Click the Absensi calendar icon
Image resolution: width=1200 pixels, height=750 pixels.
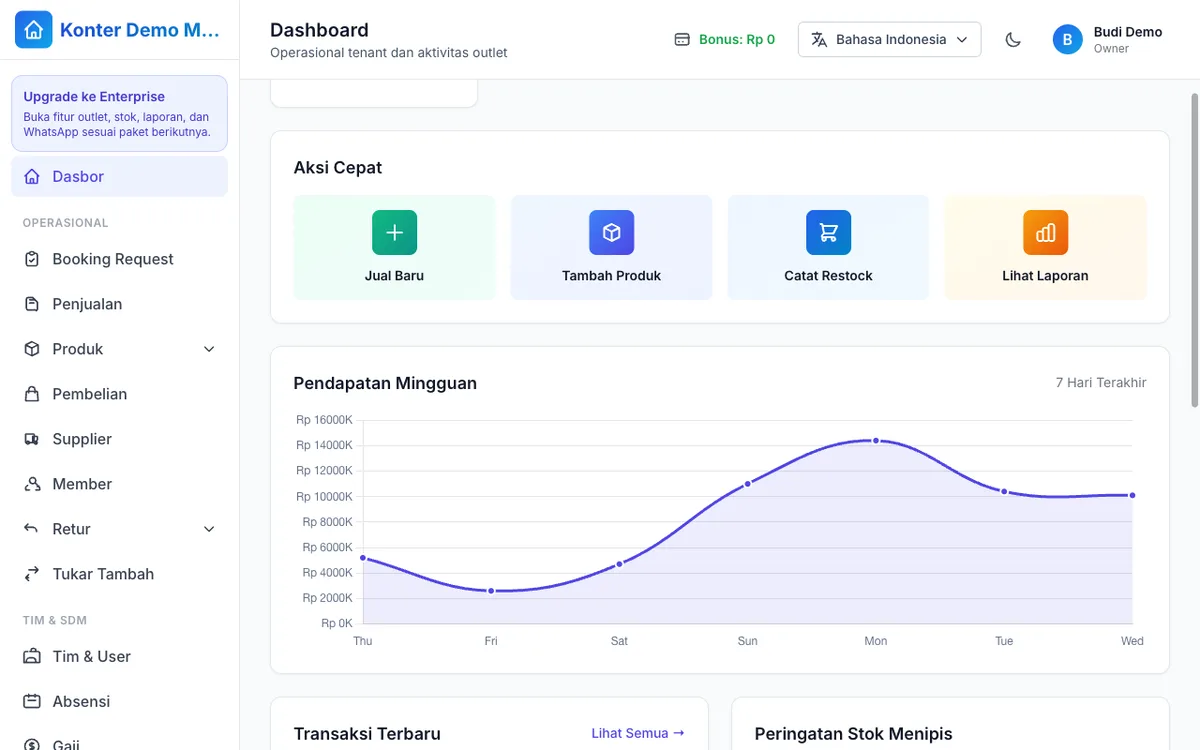point(32,702)
